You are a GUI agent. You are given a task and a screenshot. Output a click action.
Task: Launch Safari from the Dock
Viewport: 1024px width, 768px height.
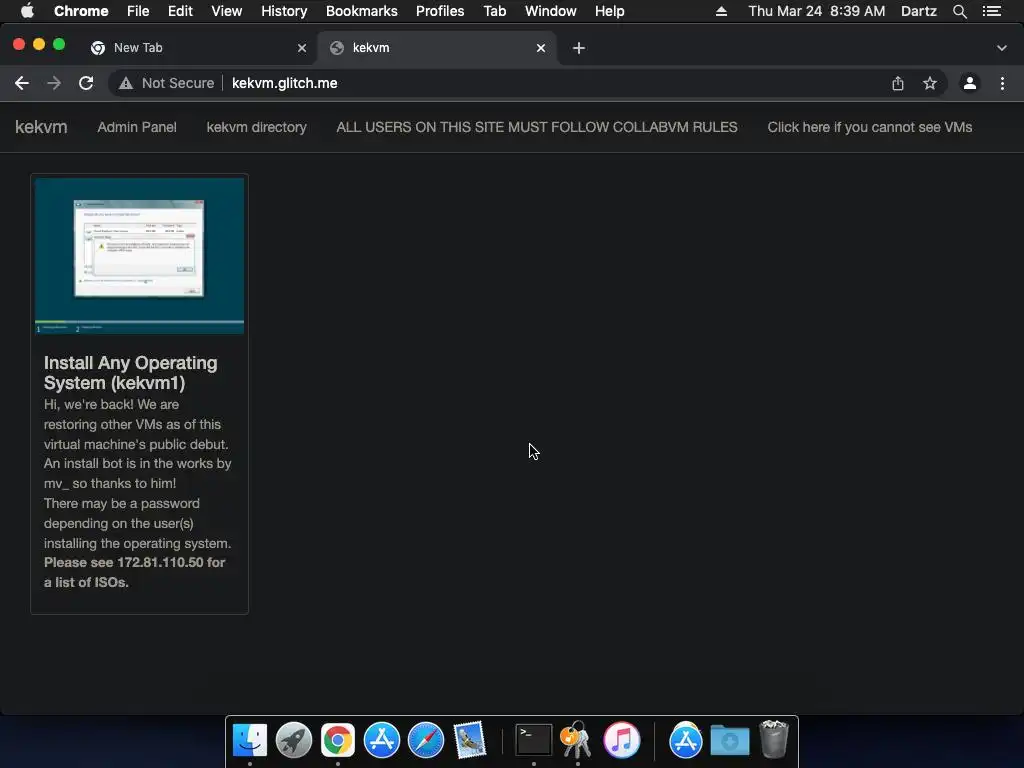(x=426, y=740)
